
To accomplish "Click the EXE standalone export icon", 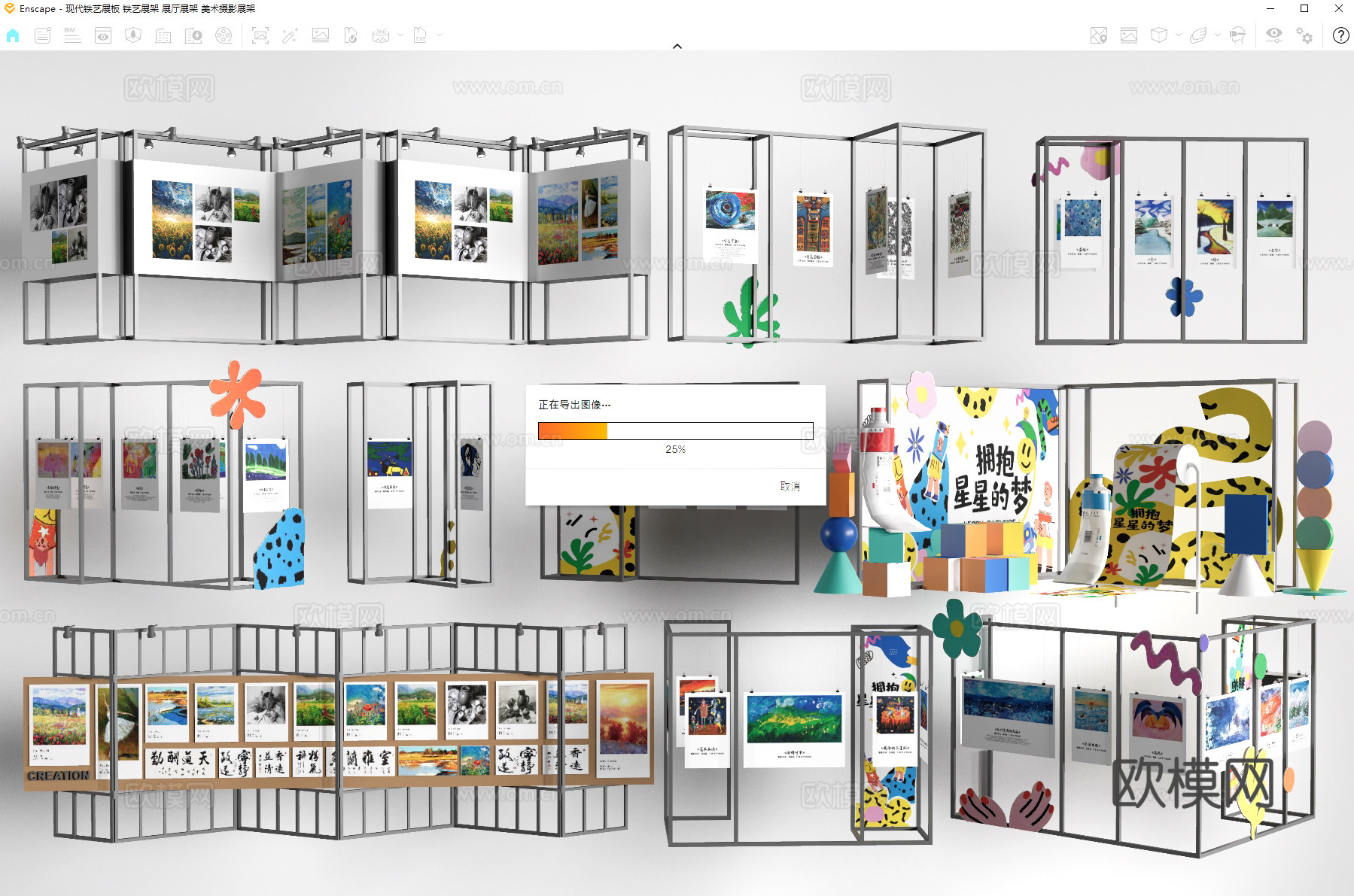I will pyautogui.click(x=420, y=35).
